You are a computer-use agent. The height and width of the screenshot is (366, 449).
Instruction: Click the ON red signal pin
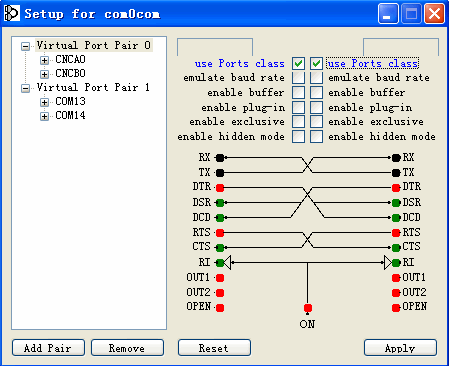pyautogui.click(x=308, y=308)
